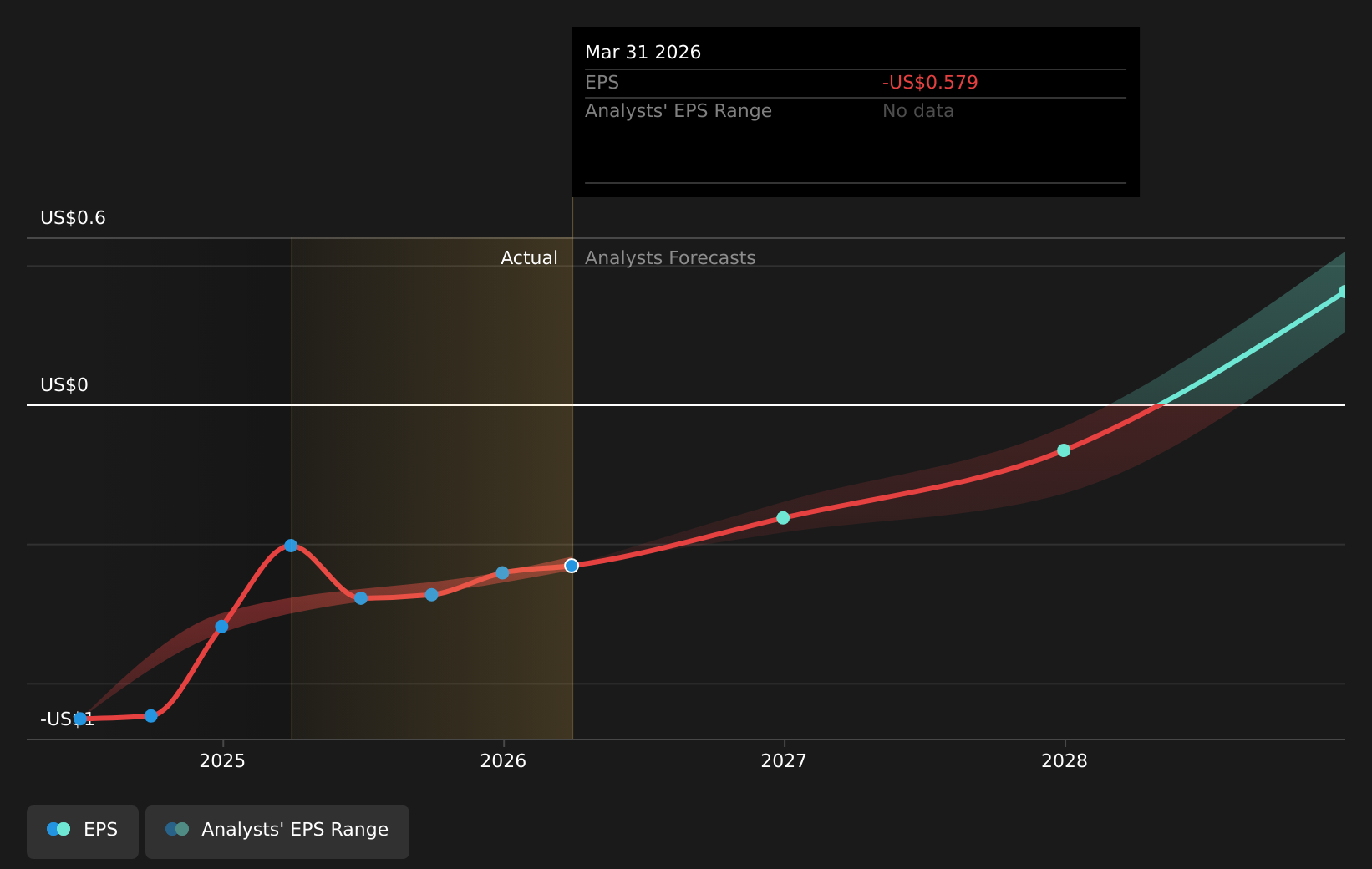Viewport: 1372px width, 869px height.
Task: Click the '2027' x-axis label
Action: tap(784, 760)
